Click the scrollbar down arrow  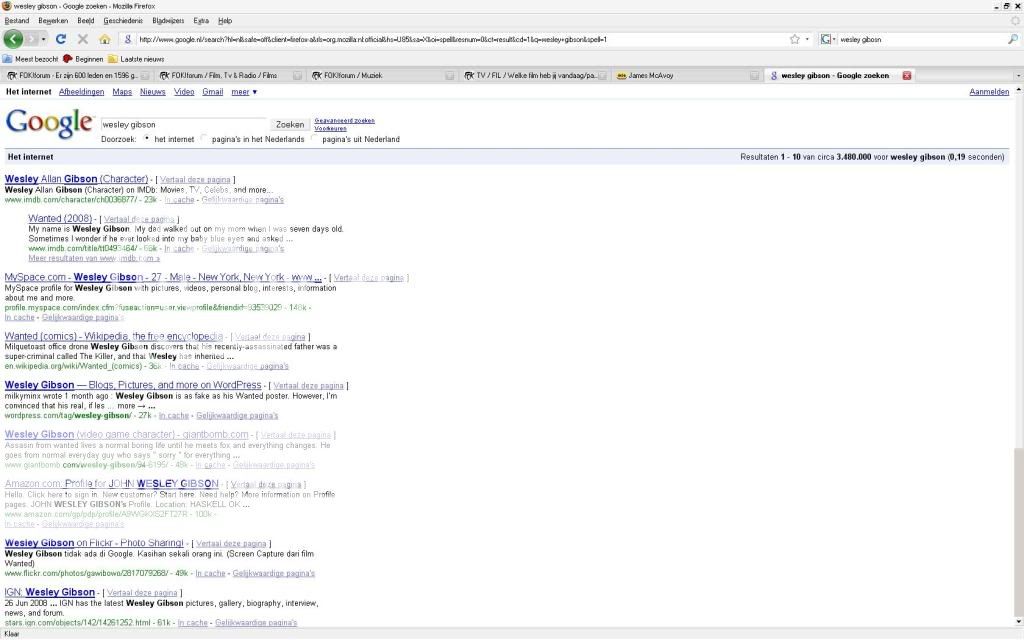[x=1018, y=622]
